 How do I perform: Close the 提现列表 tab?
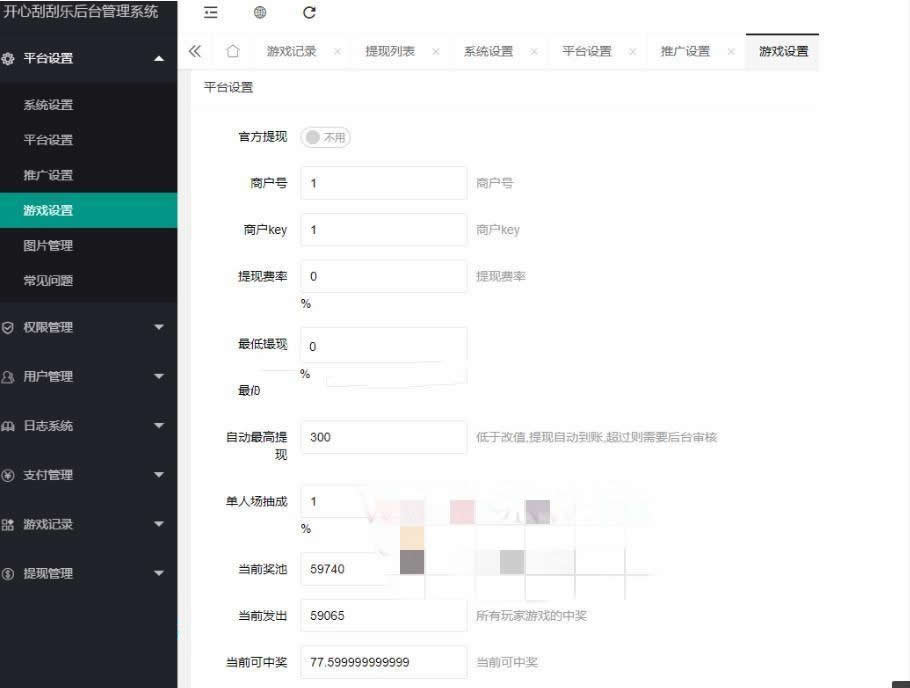[436, 52]
